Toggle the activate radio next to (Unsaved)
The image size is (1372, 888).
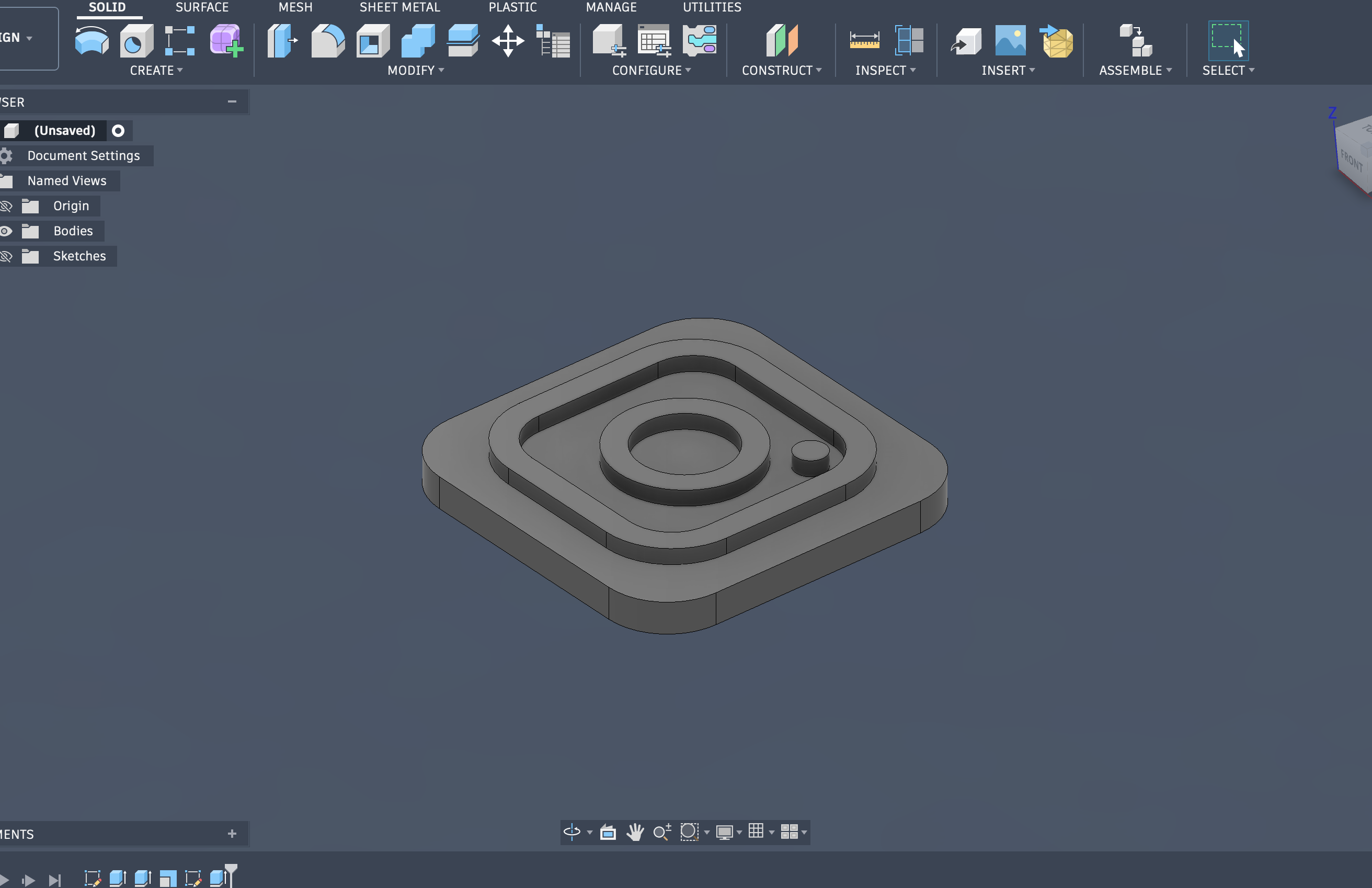(118, 131)
